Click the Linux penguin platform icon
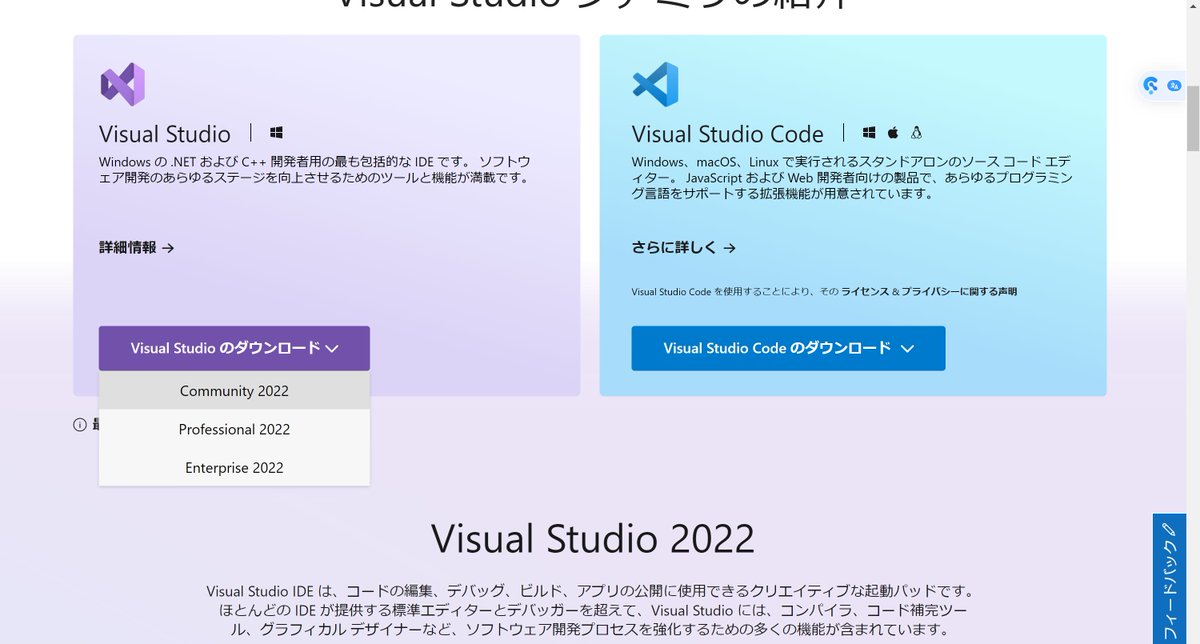Screen dimensions: 1200x644 (916, 132)
